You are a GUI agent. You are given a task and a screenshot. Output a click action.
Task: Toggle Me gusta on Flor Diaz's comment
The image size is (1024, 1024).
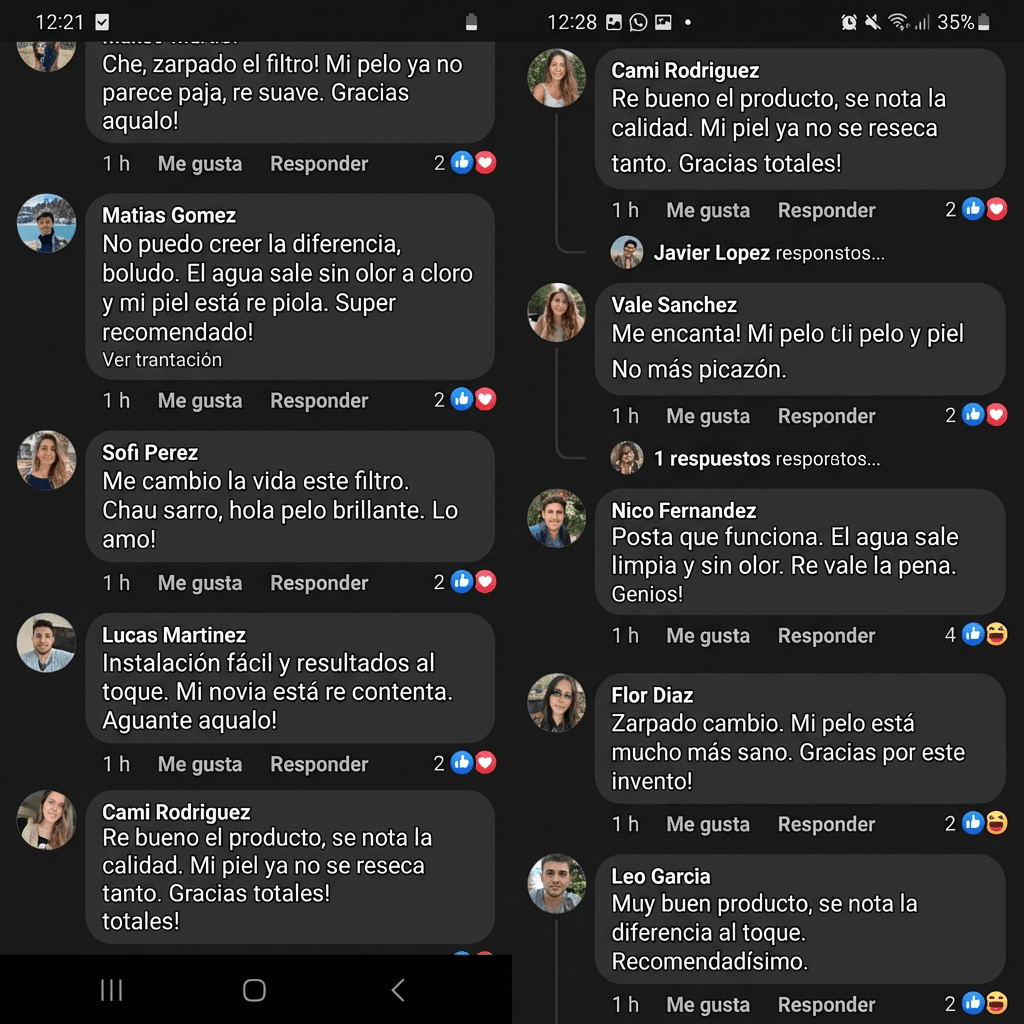tap(708, 824)
